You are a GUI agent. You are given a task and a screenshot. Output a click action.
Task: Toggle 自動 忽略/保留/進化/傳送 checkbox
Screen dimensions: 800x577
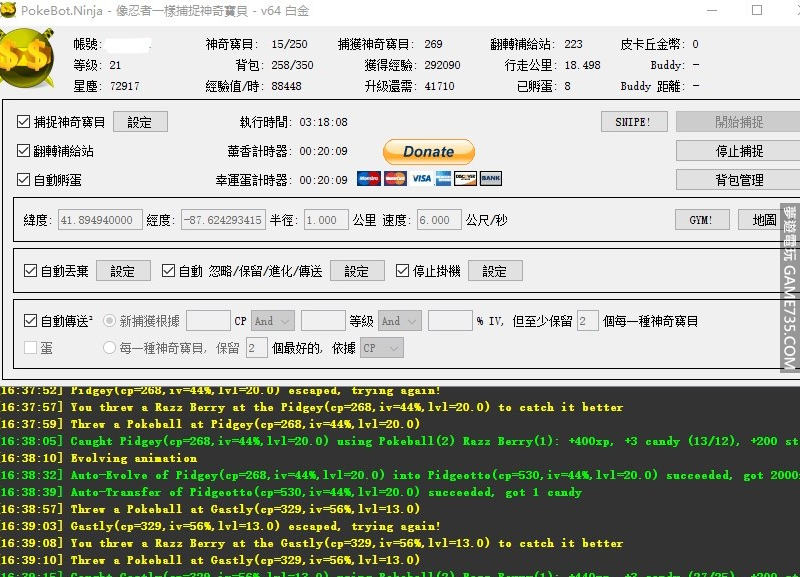click(168, 271)
